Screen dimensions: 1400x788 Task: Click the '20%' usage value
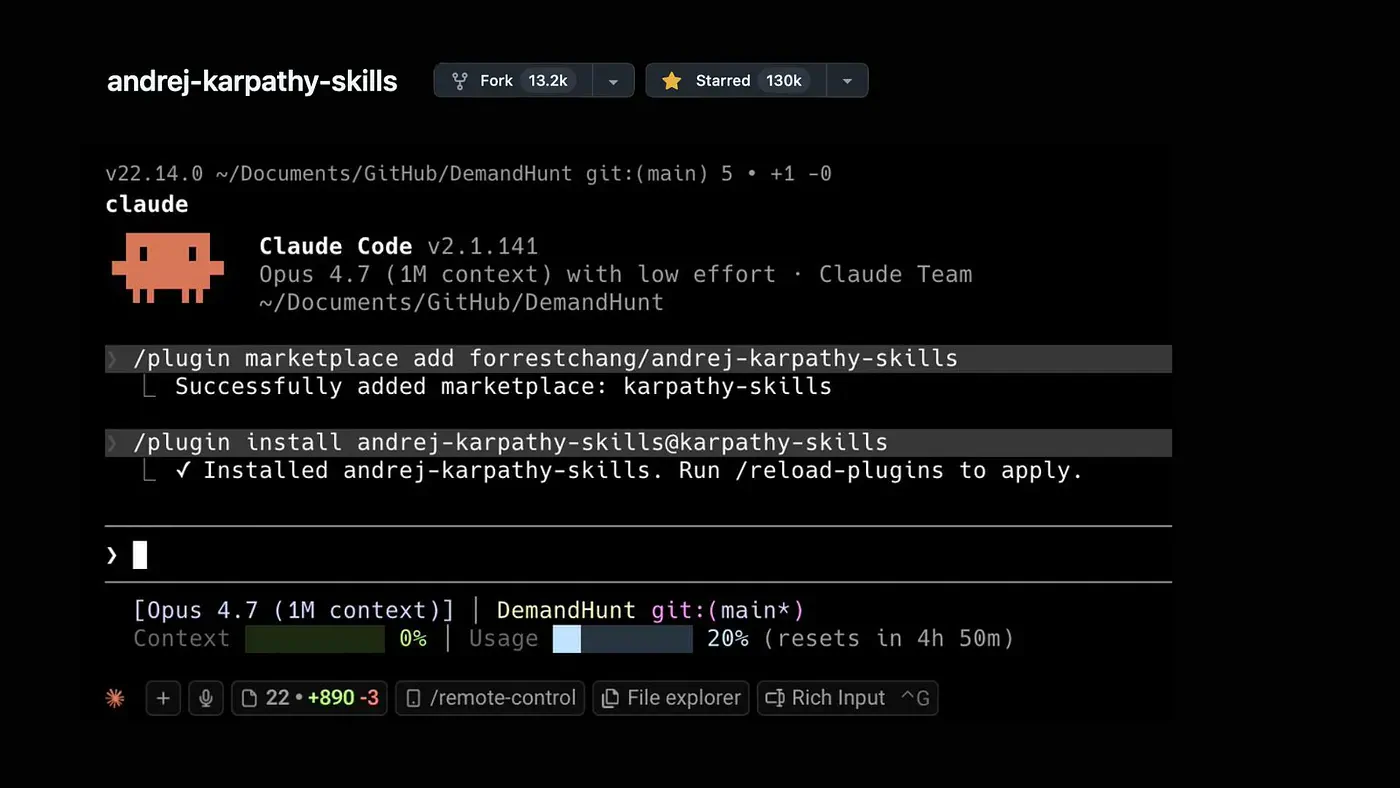[728, 638]
